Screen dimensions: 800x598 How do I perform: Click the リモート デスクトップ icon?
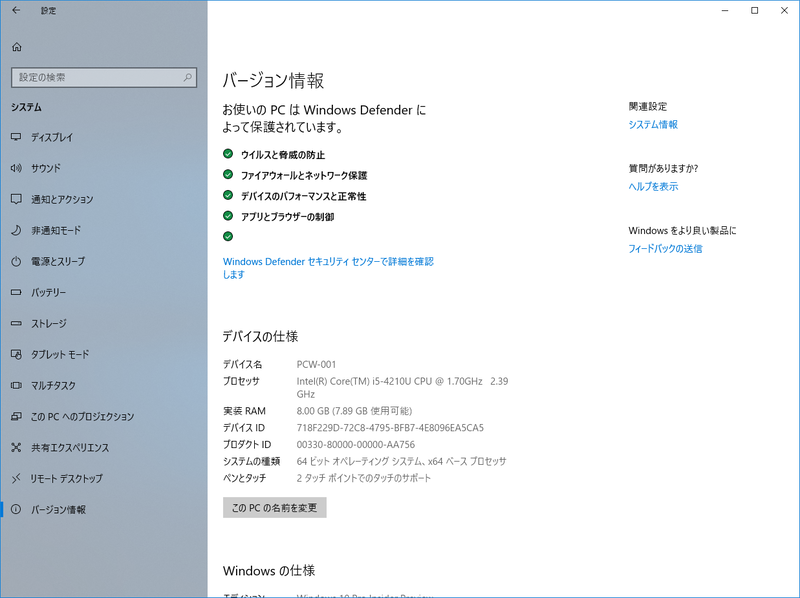tap(16, 479)
